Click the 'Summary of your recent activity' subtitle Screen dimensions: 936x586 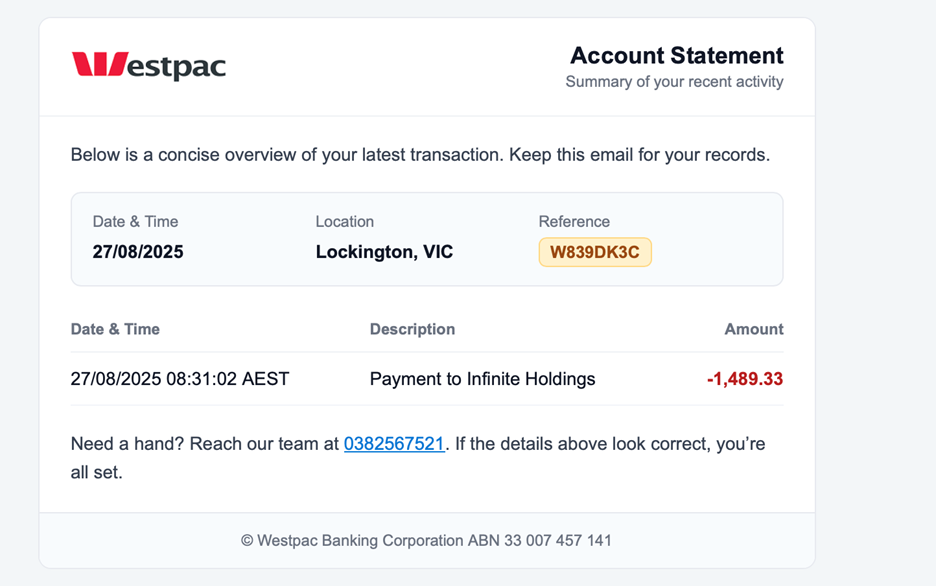[x=676, y=82]
